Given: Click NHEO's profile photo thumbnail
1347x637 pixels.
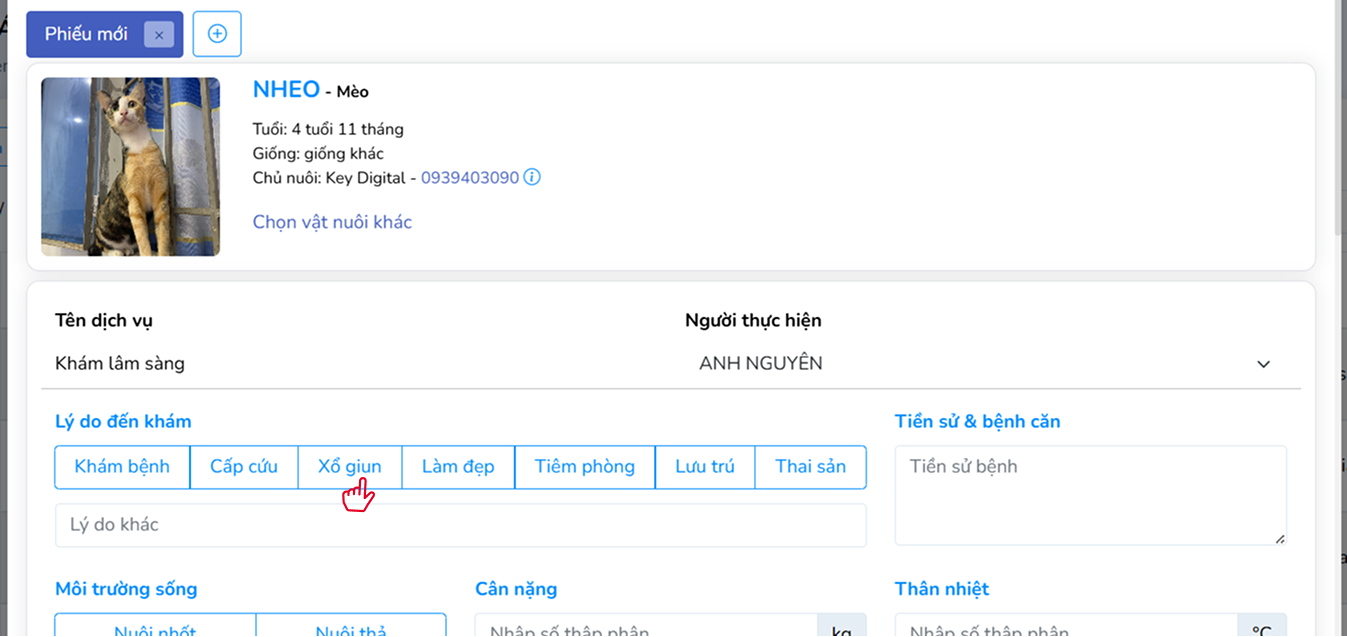Looking at the screenshot, I should coord(130,166).
